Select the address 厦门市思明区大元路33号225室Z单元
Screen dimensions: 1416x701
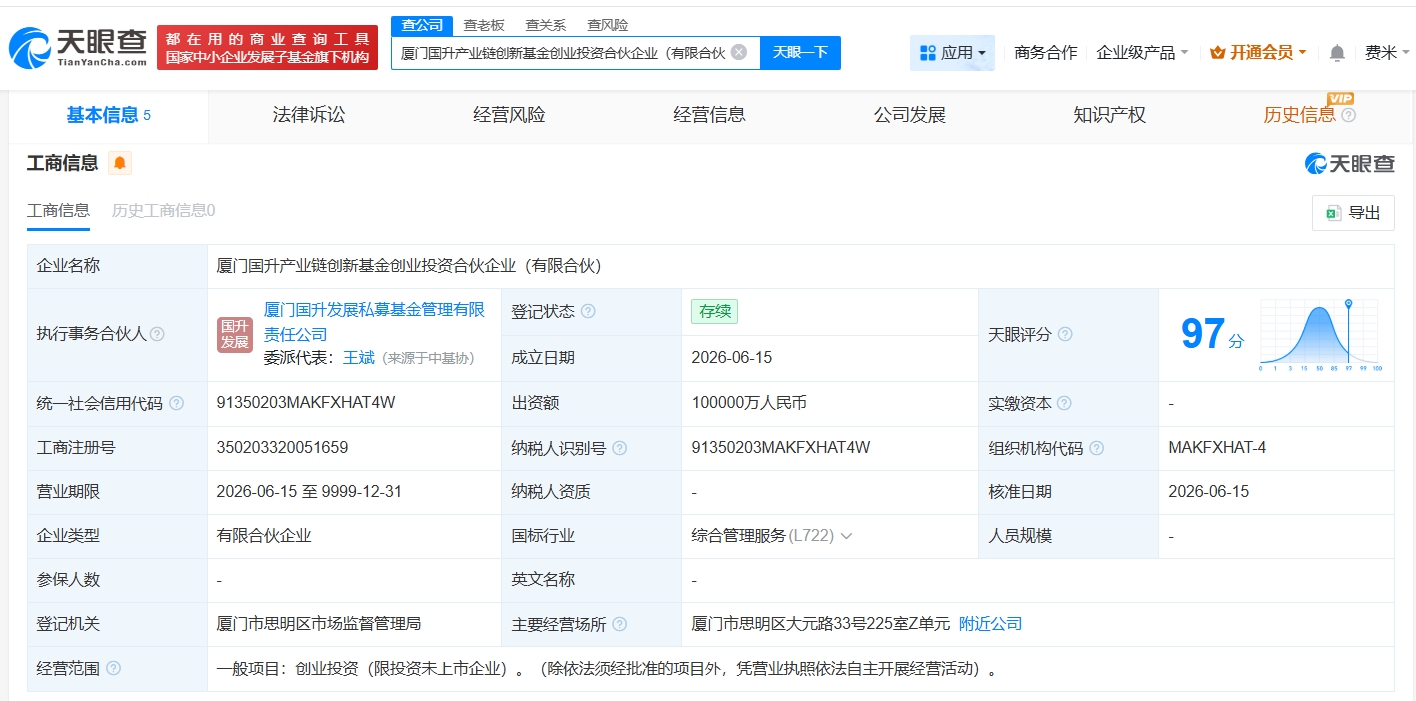coord(821,624)
